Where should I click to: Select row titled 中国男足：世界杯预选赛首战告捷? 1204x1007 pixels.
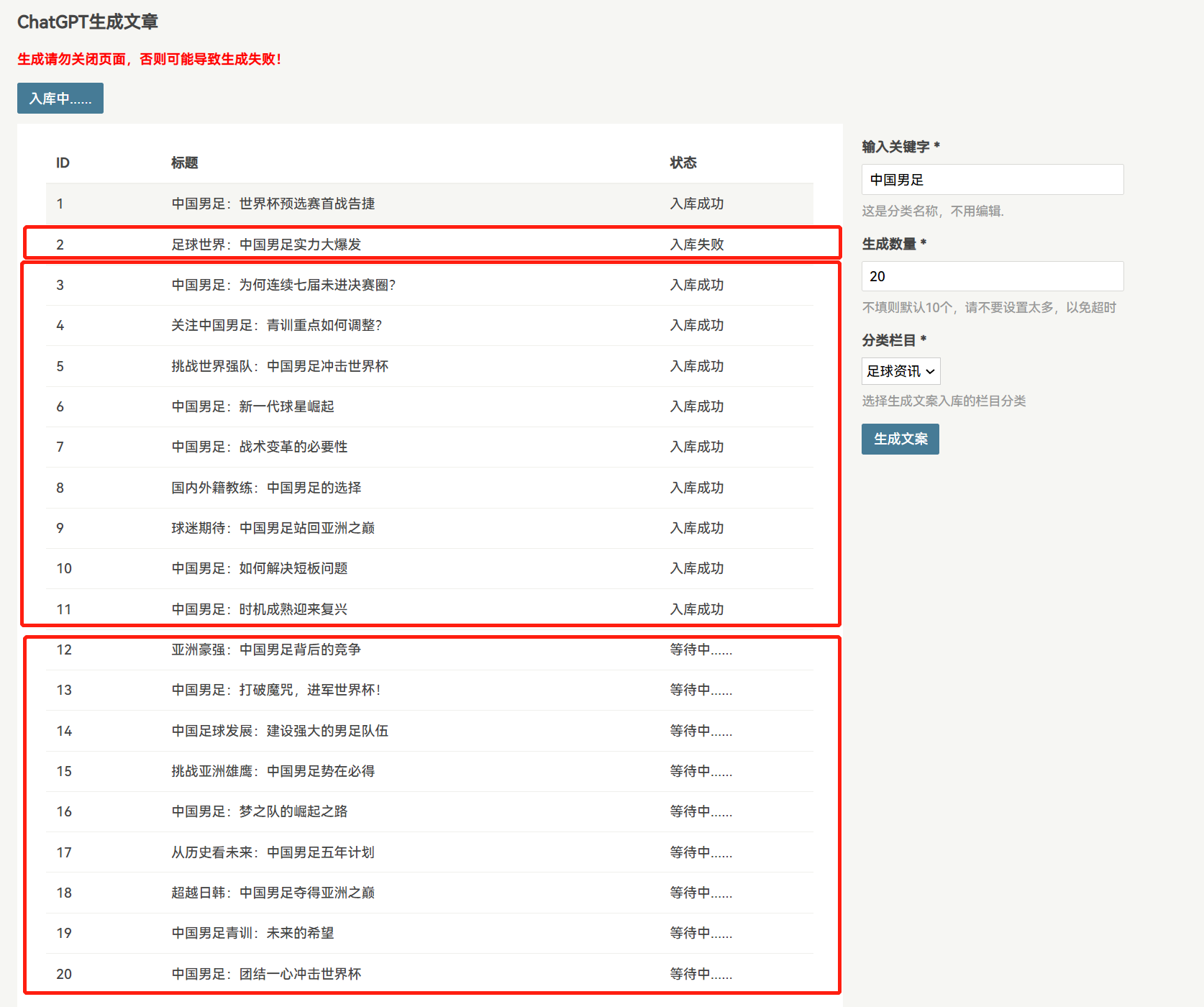(x=273, y=204)
